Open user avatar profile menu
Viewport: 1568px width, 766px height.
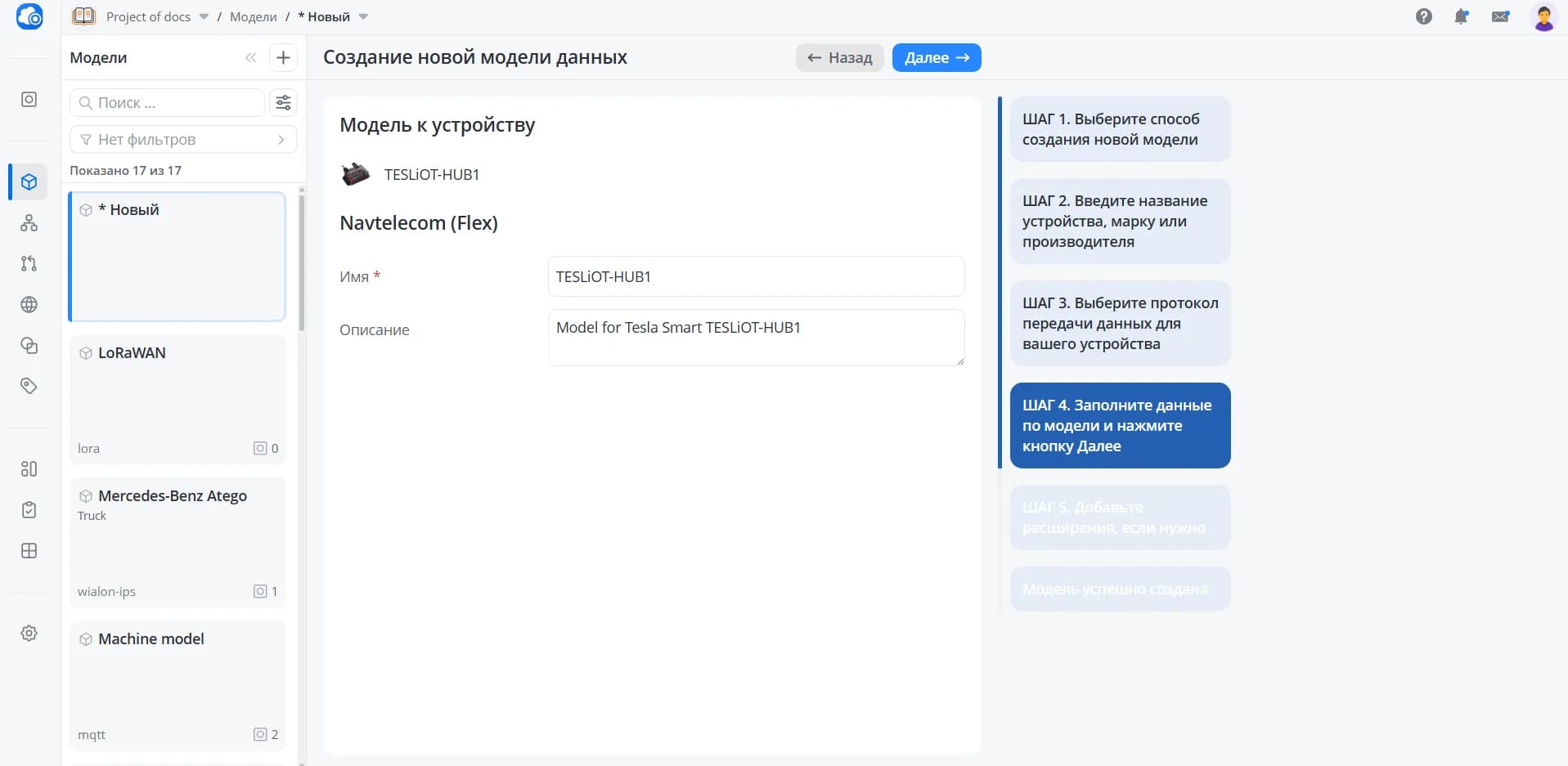tap(1543, 17)
